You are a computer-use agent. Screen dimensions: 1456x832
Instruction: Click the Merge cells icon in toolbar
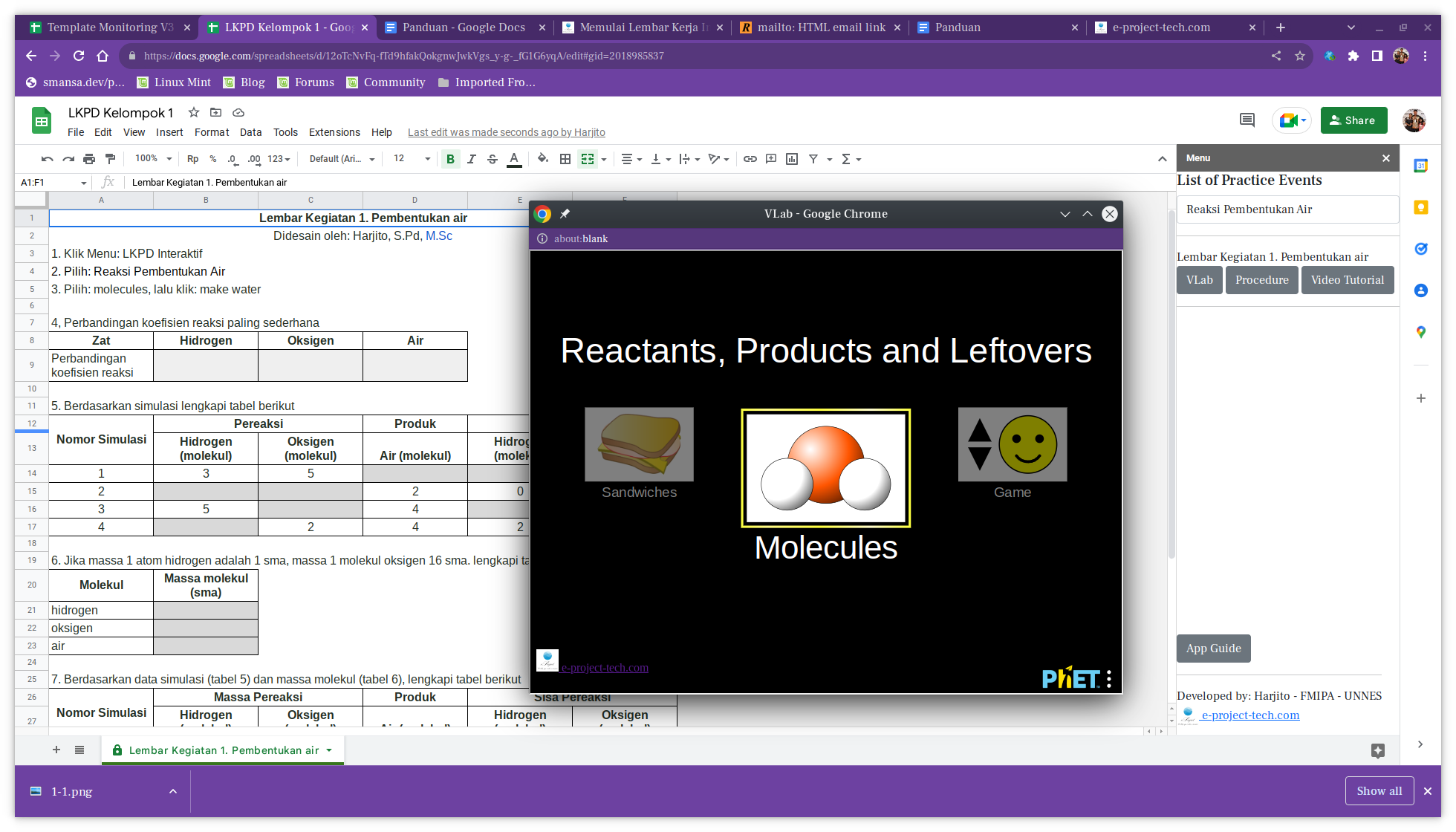tap(587, 159)
